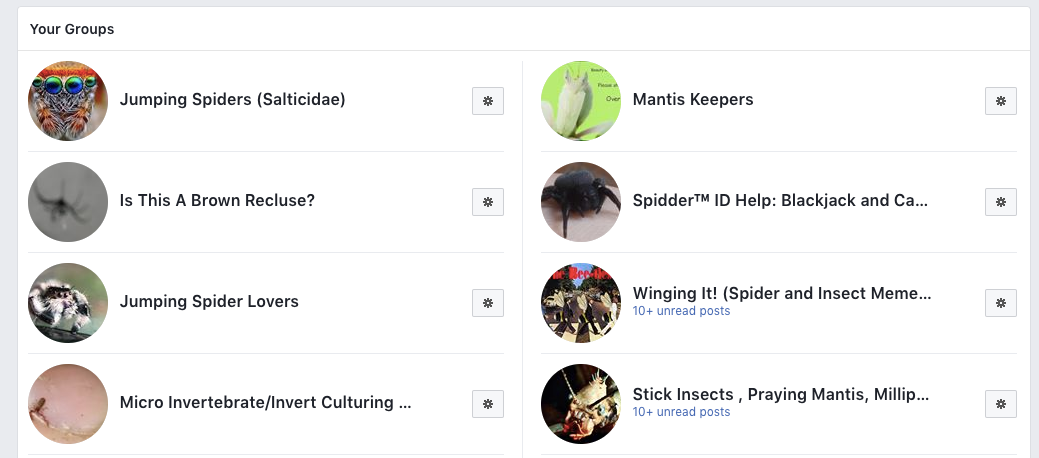Open gear menu for Winging It! group
The height and width of the screenshot is (458, 1039).
tap(1001, 303)
